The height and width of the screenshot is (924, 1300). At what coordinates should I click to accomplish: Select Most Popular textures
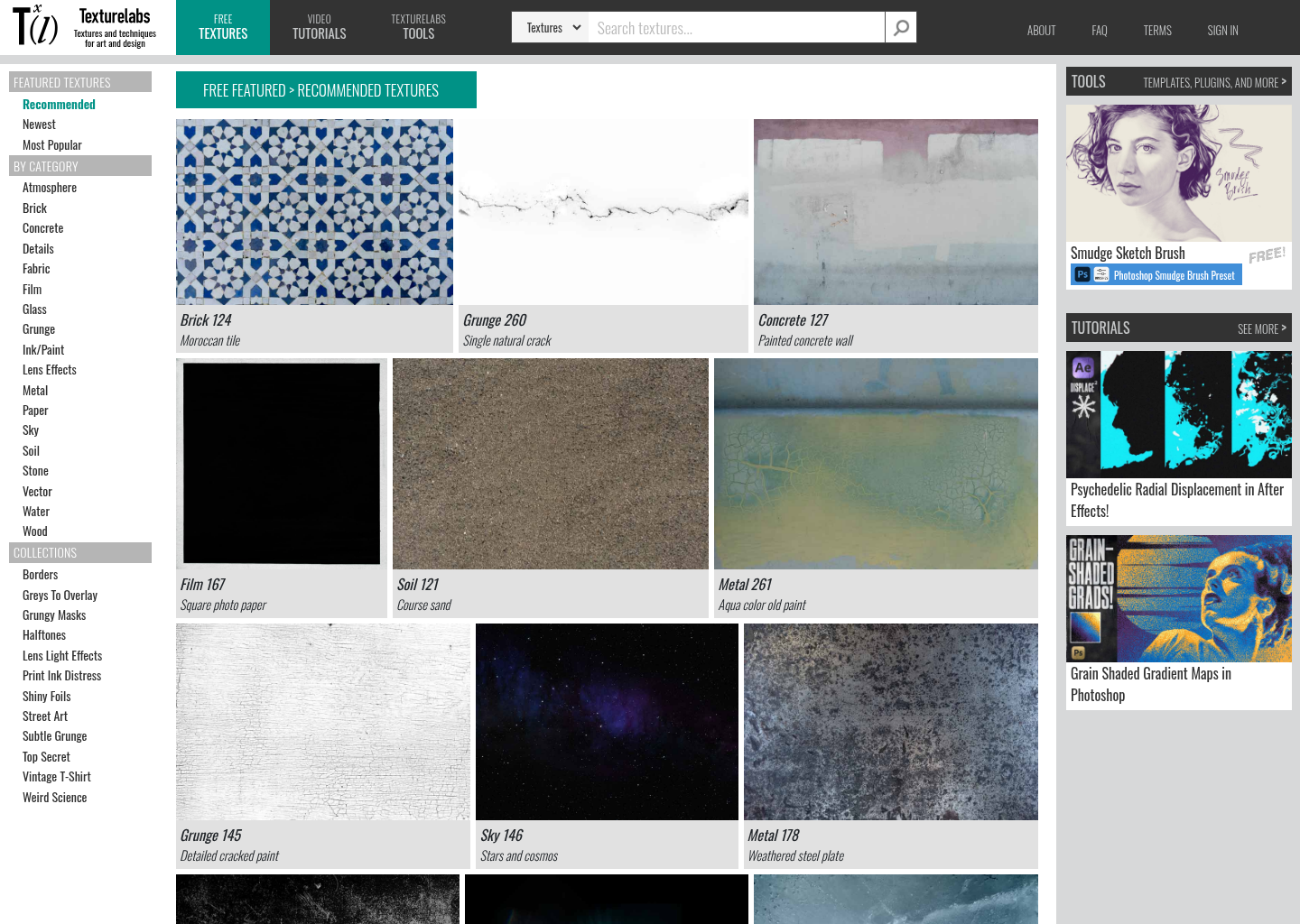[52, 145]
